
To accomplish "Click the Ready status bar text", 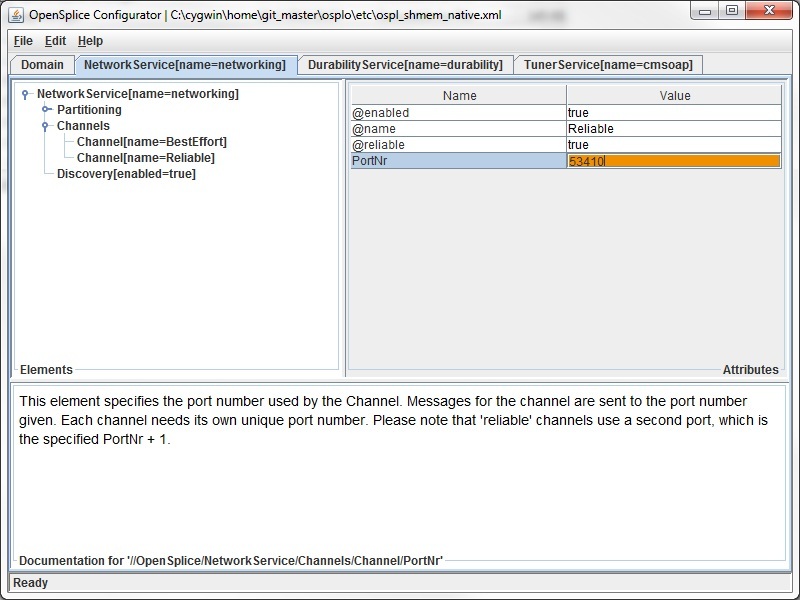I will click(x=31, y=583).
